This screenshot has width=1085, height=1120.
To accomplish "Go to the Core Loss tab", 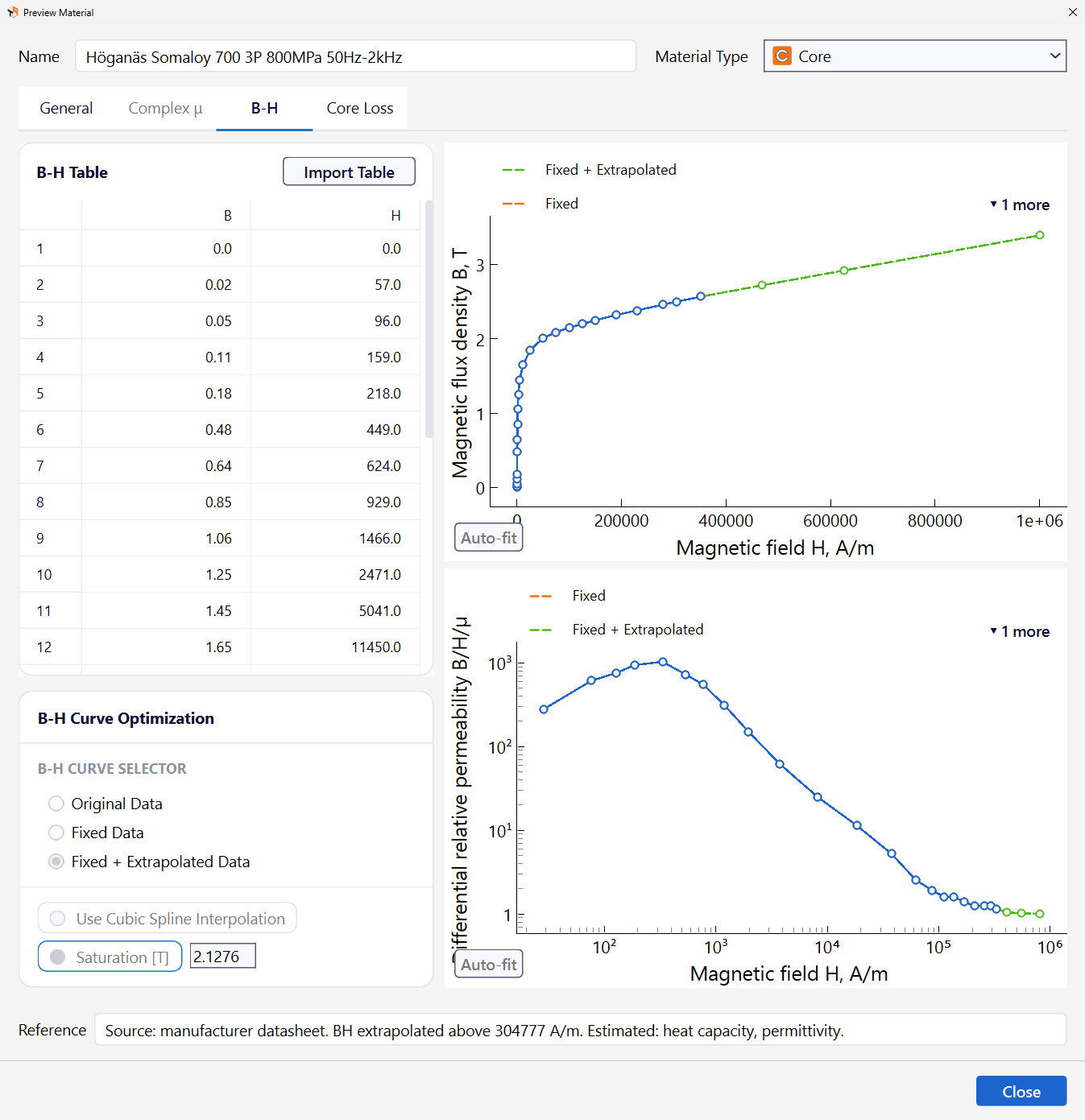I will tap(360, 108).
